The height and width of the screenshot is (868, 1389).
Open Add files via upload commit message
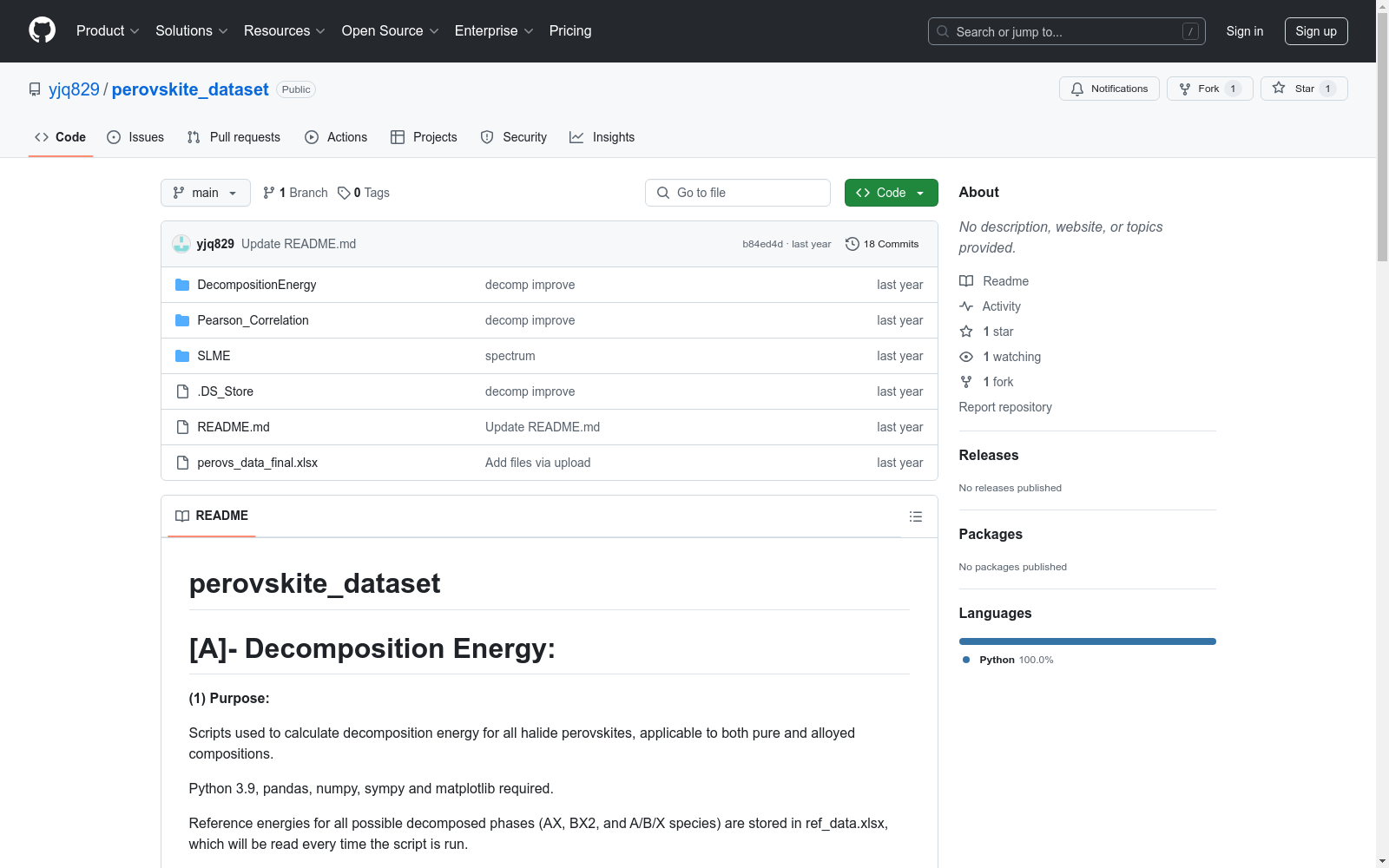point(537,463)
